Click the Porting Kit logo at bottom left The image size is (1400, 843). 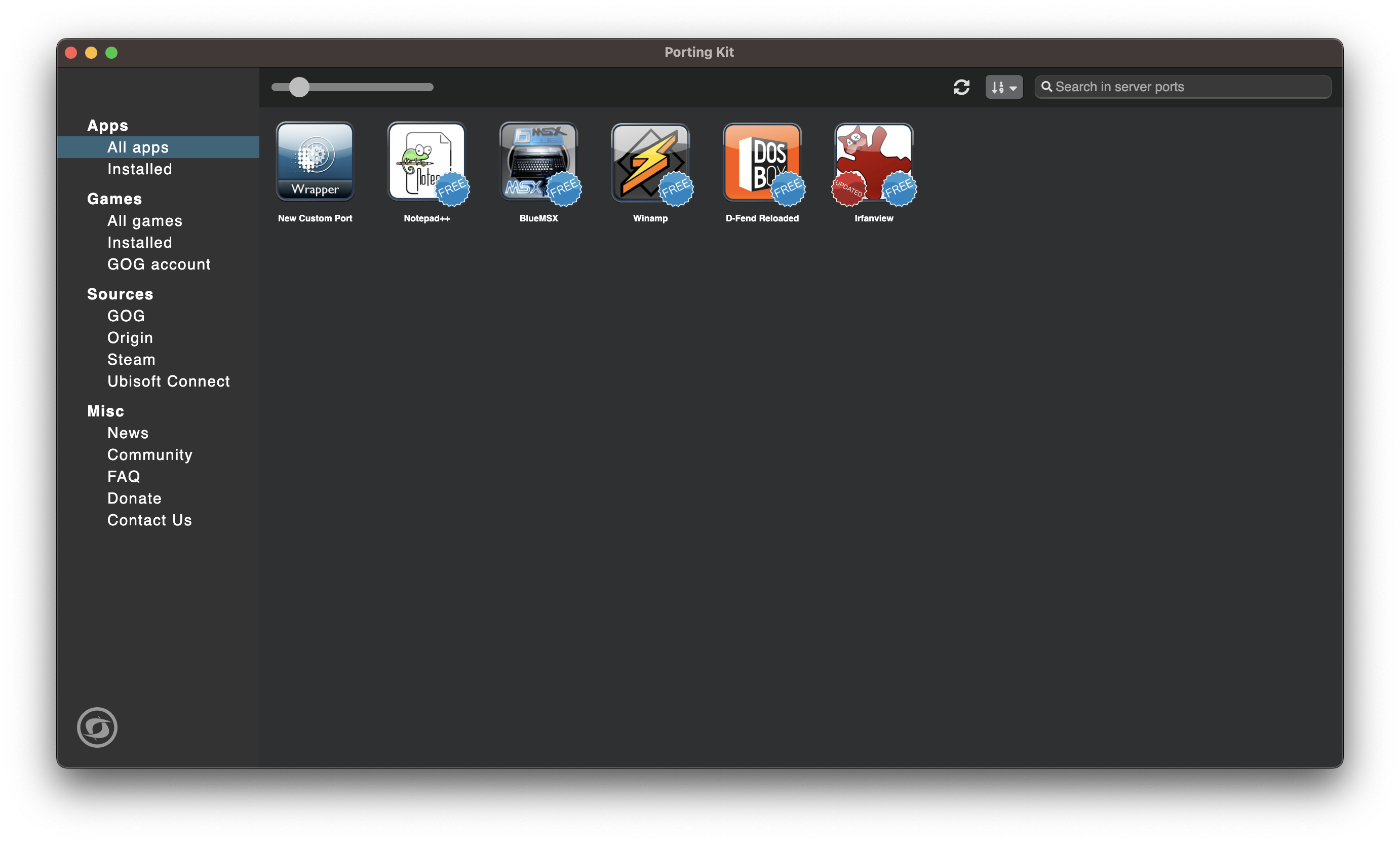(x=97, y=727)
